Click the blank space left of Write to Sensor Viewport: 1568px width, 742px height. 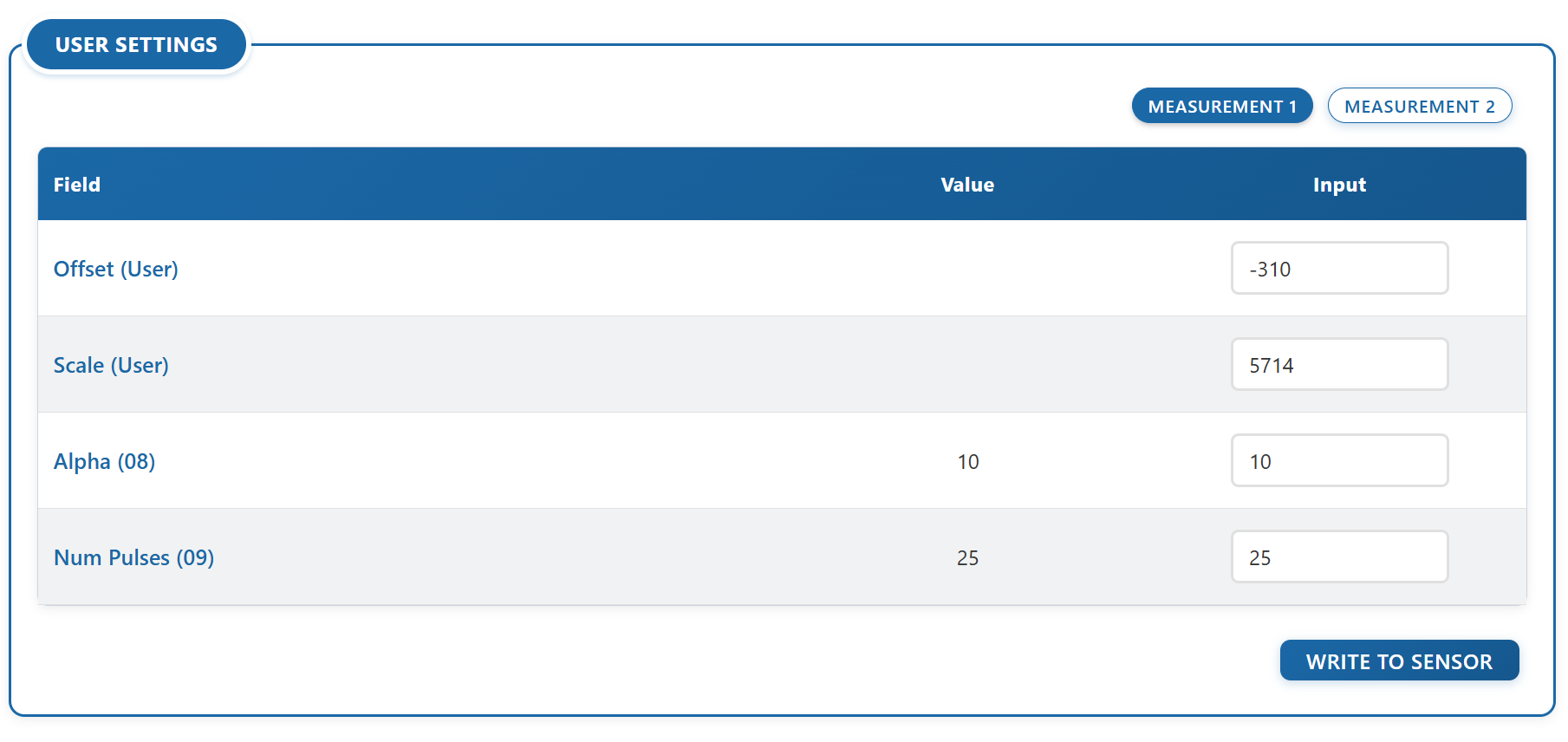693,661
